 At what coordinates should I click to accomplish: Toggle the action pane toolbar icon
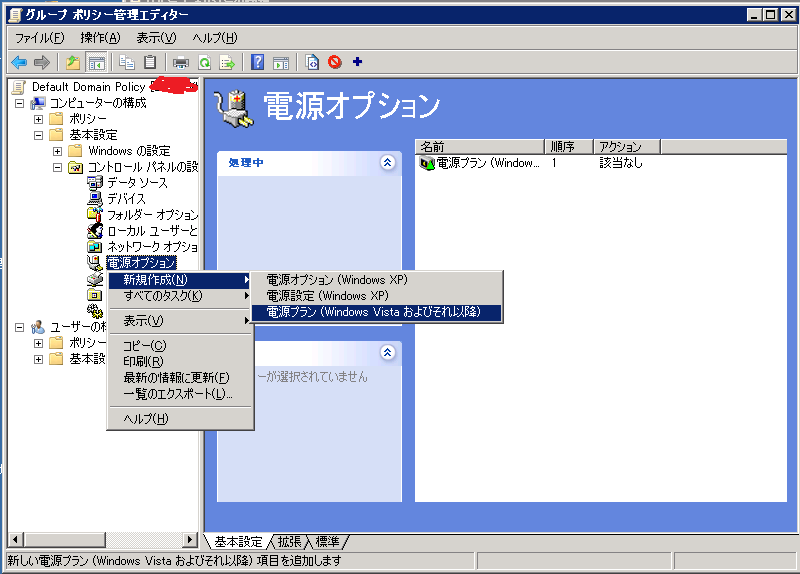(x=281, y=63)
